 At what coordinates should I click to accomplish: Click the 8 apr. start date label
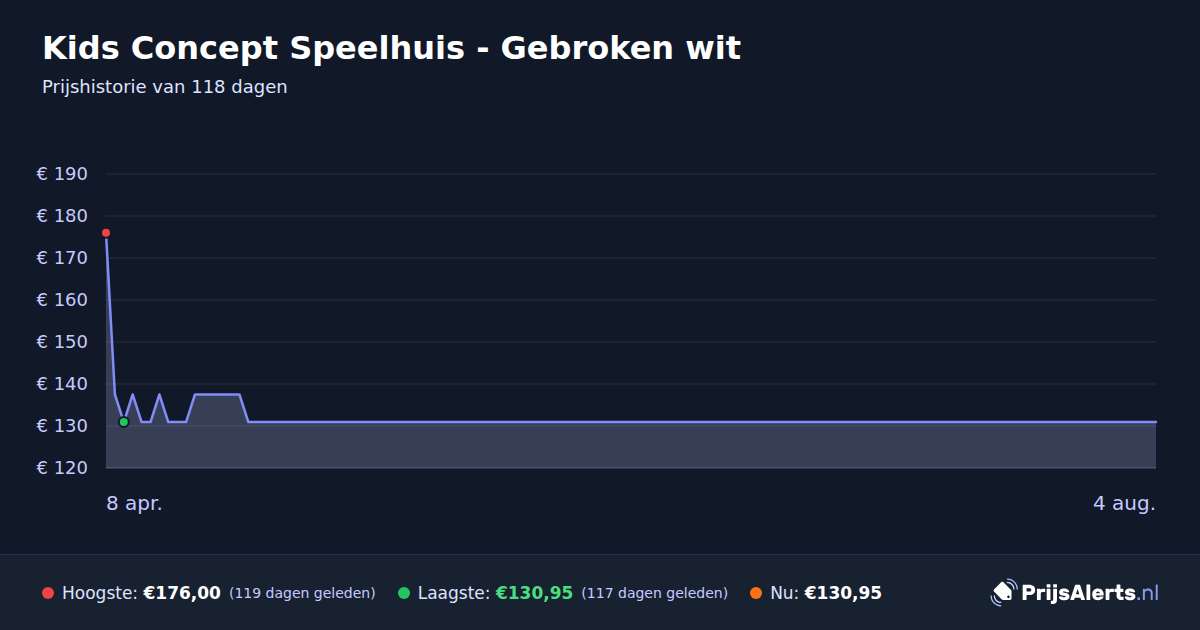134,504
